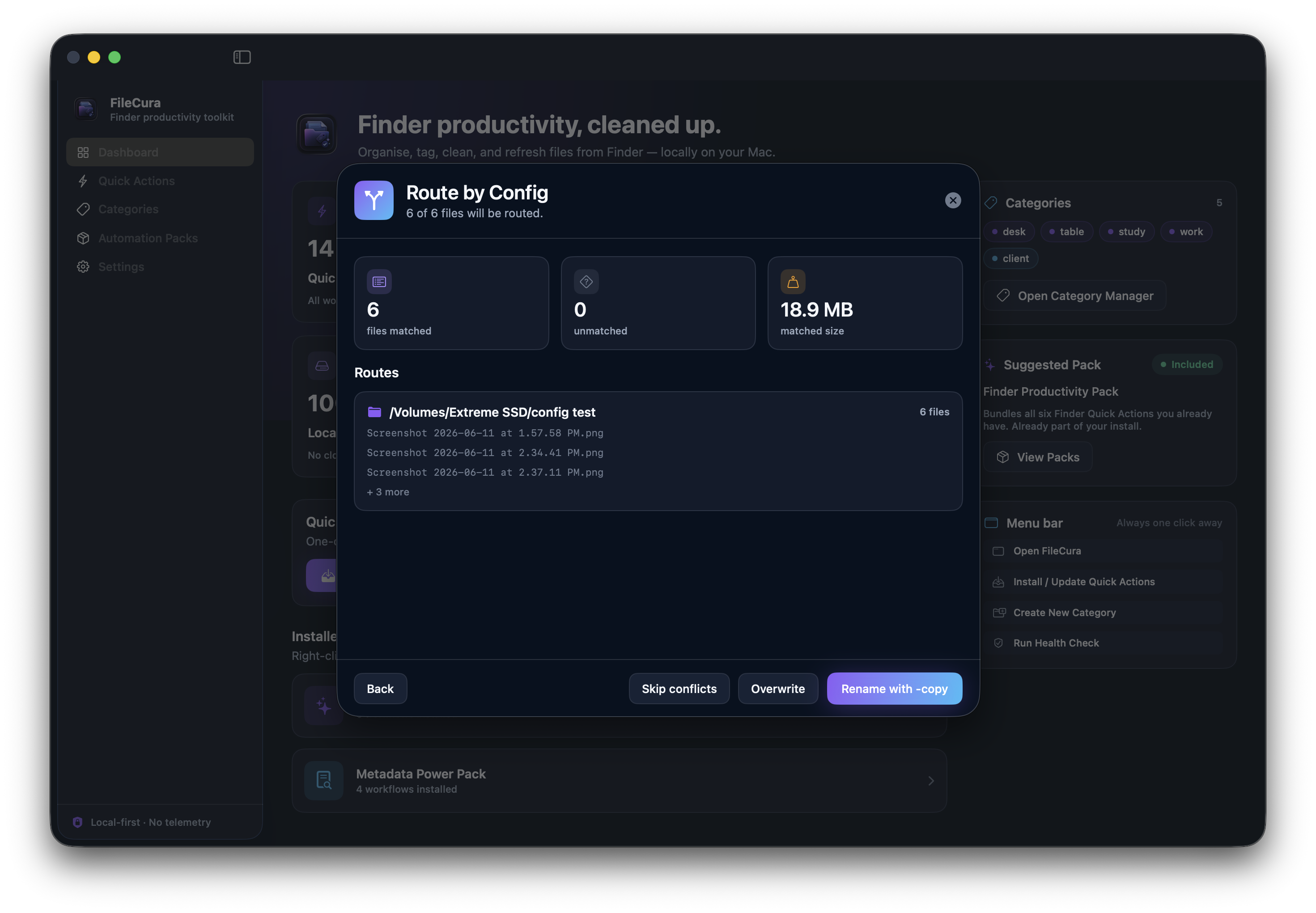Select Create New Category menu entry
Image resolution: width=1316 pixels, height=913 pixels.
(1104, 613)
